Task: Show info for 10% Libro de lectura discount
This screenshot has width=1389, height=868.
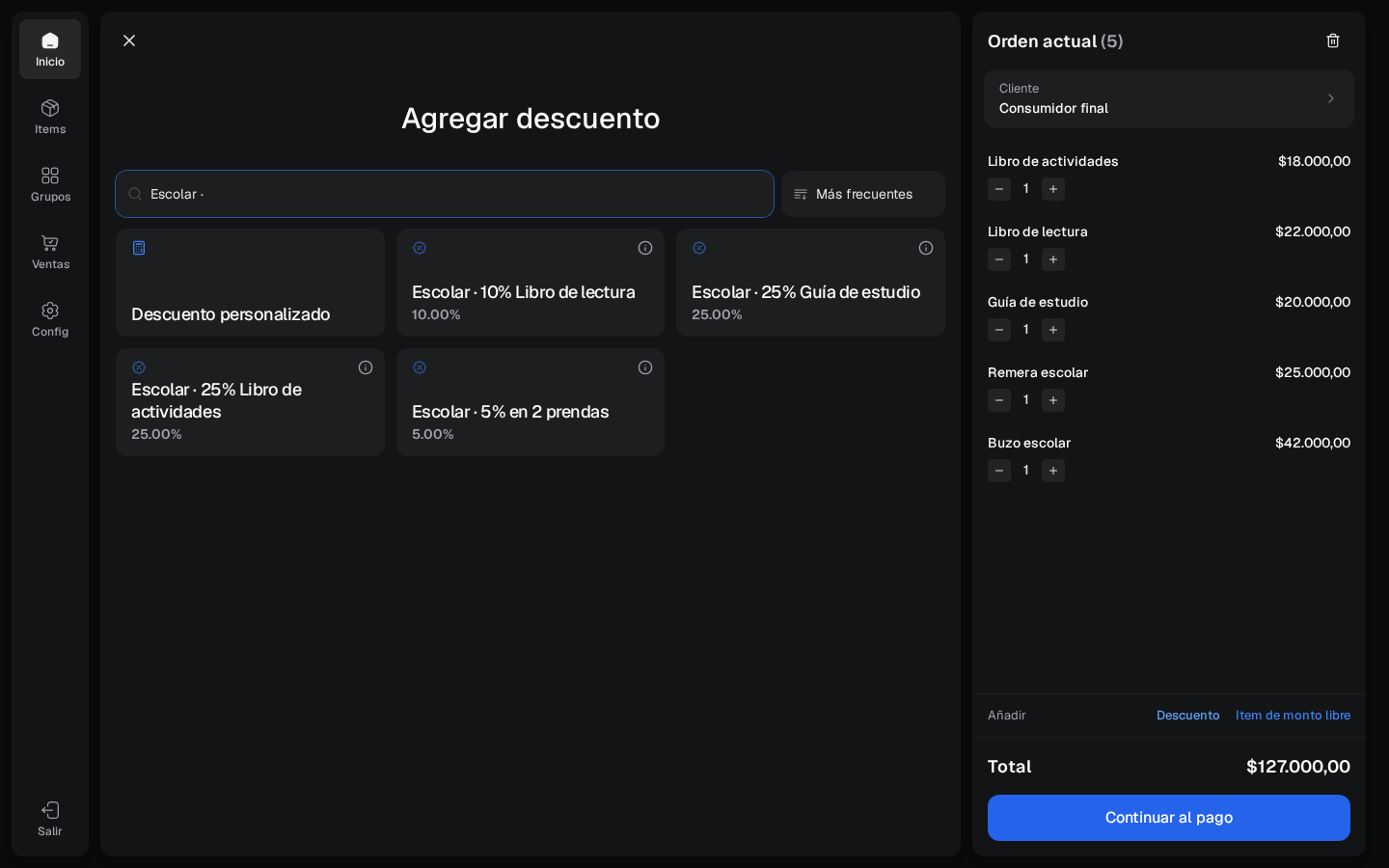Action: (645, 248)
